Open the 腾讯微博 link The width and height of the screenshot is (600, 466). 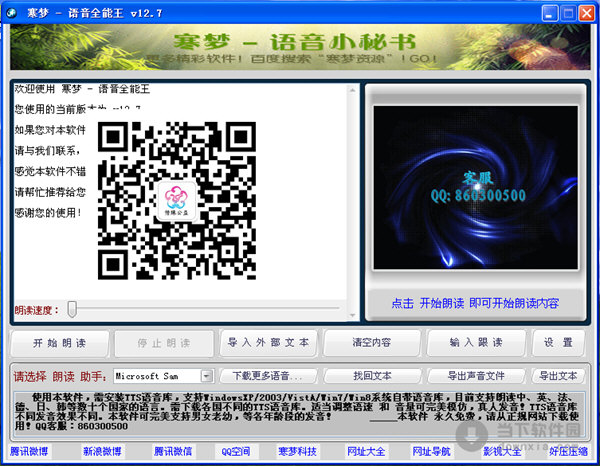click(x=29, y=452)
